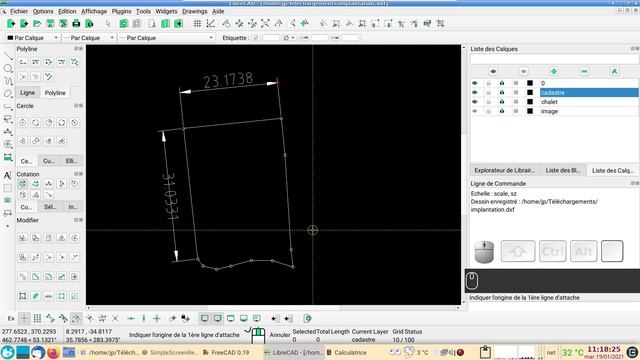
Task: Click the black color swatch of layer 0
Action: [530, 83]
